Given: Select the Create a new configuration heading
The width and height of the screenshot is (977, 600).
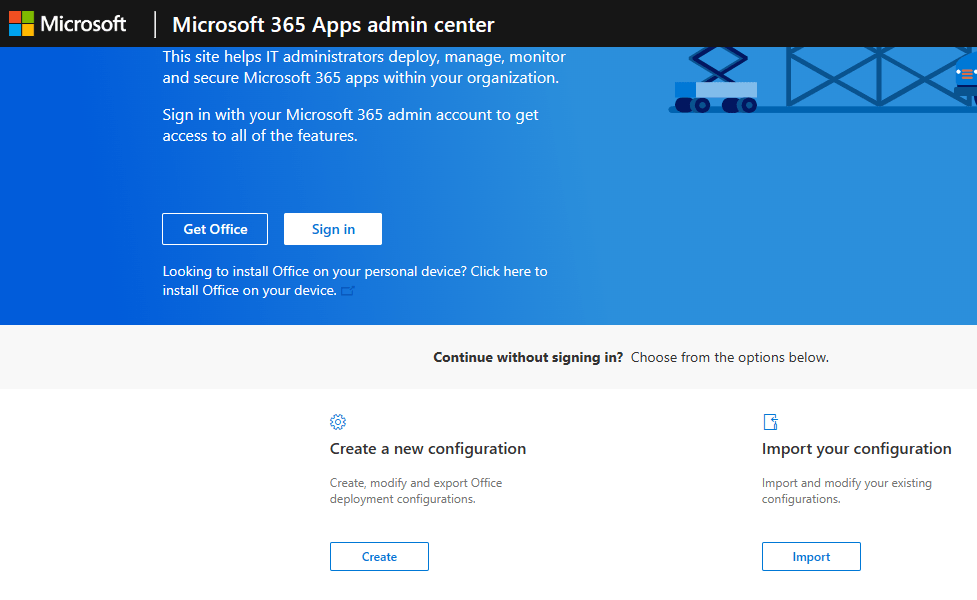Looking at the screenshot, I should (x=427, y=449).
